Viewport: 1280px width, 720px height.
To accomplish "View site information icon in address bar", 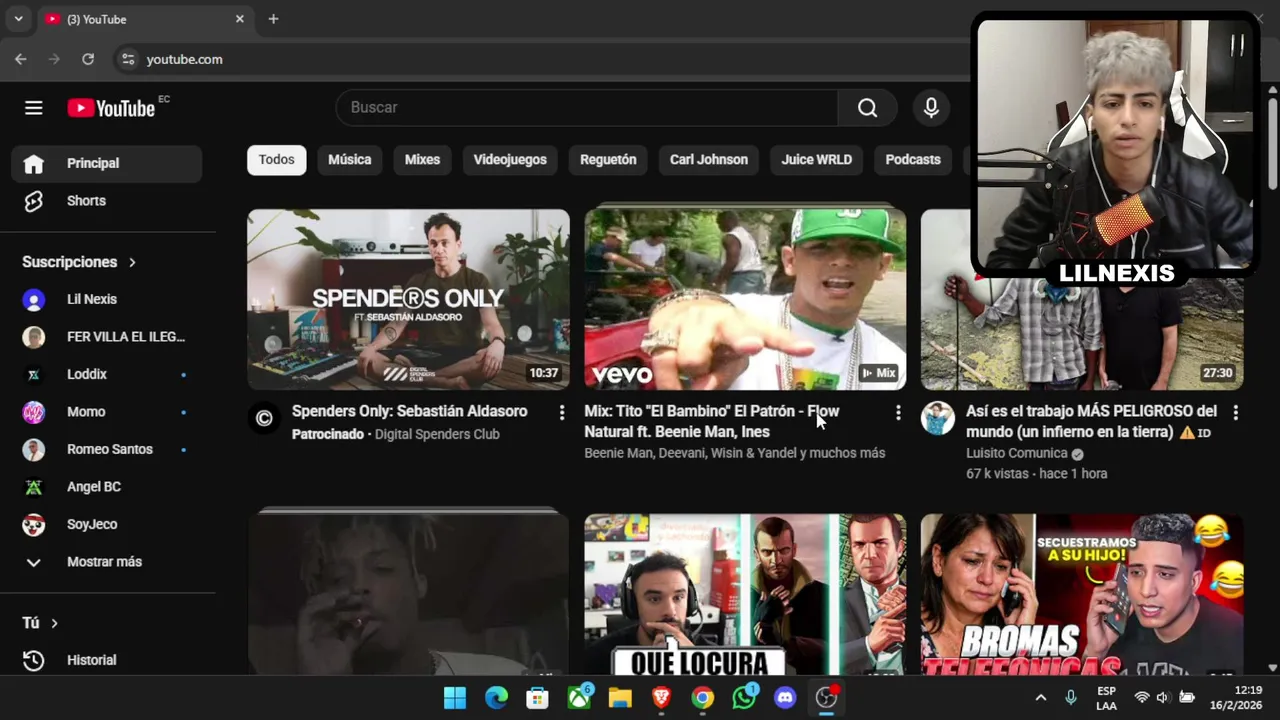I will pos(128,59).
